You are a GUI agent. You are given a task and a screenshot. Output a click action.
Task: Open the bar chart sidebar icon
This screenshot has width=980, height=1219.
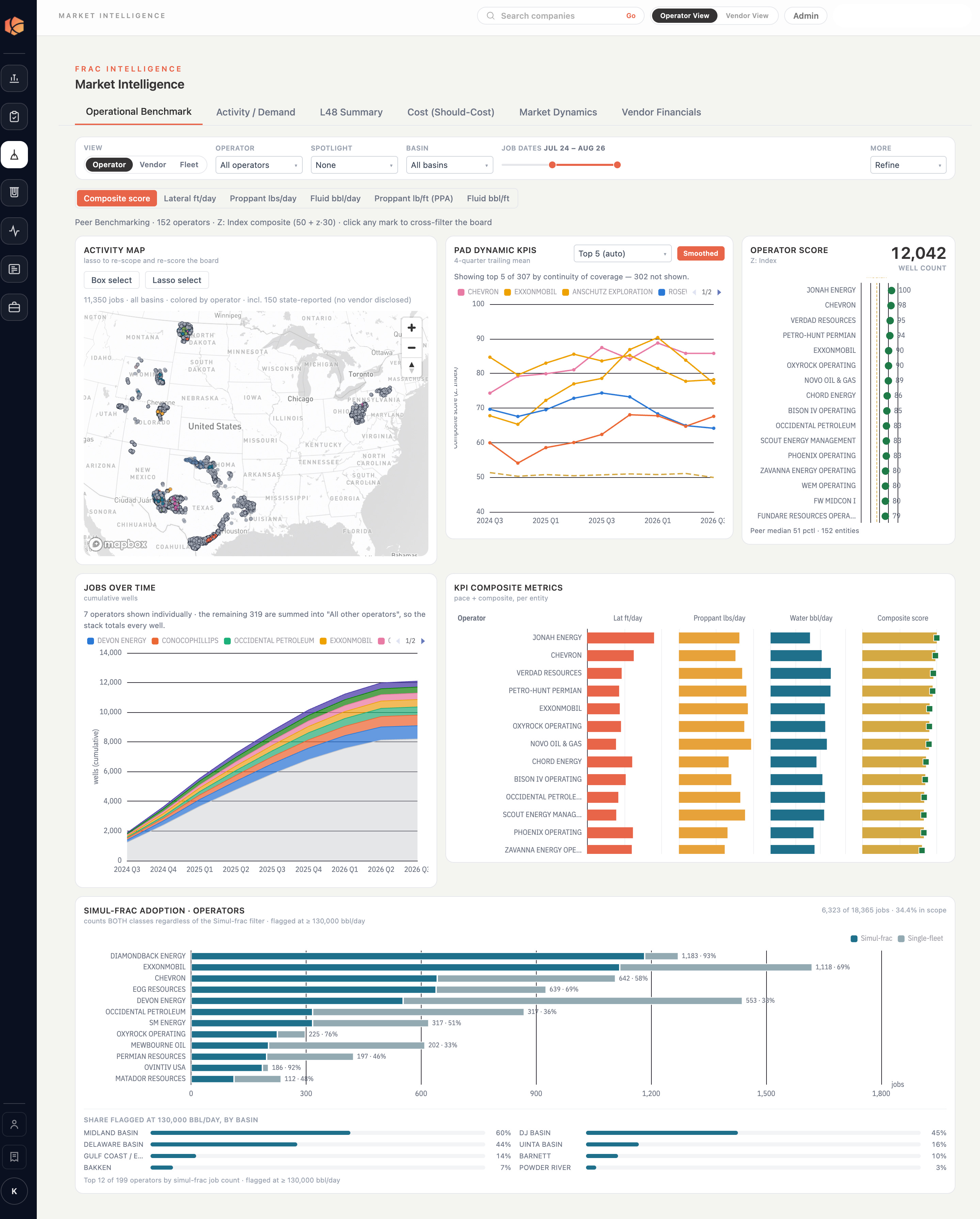(x=14, y=78)
